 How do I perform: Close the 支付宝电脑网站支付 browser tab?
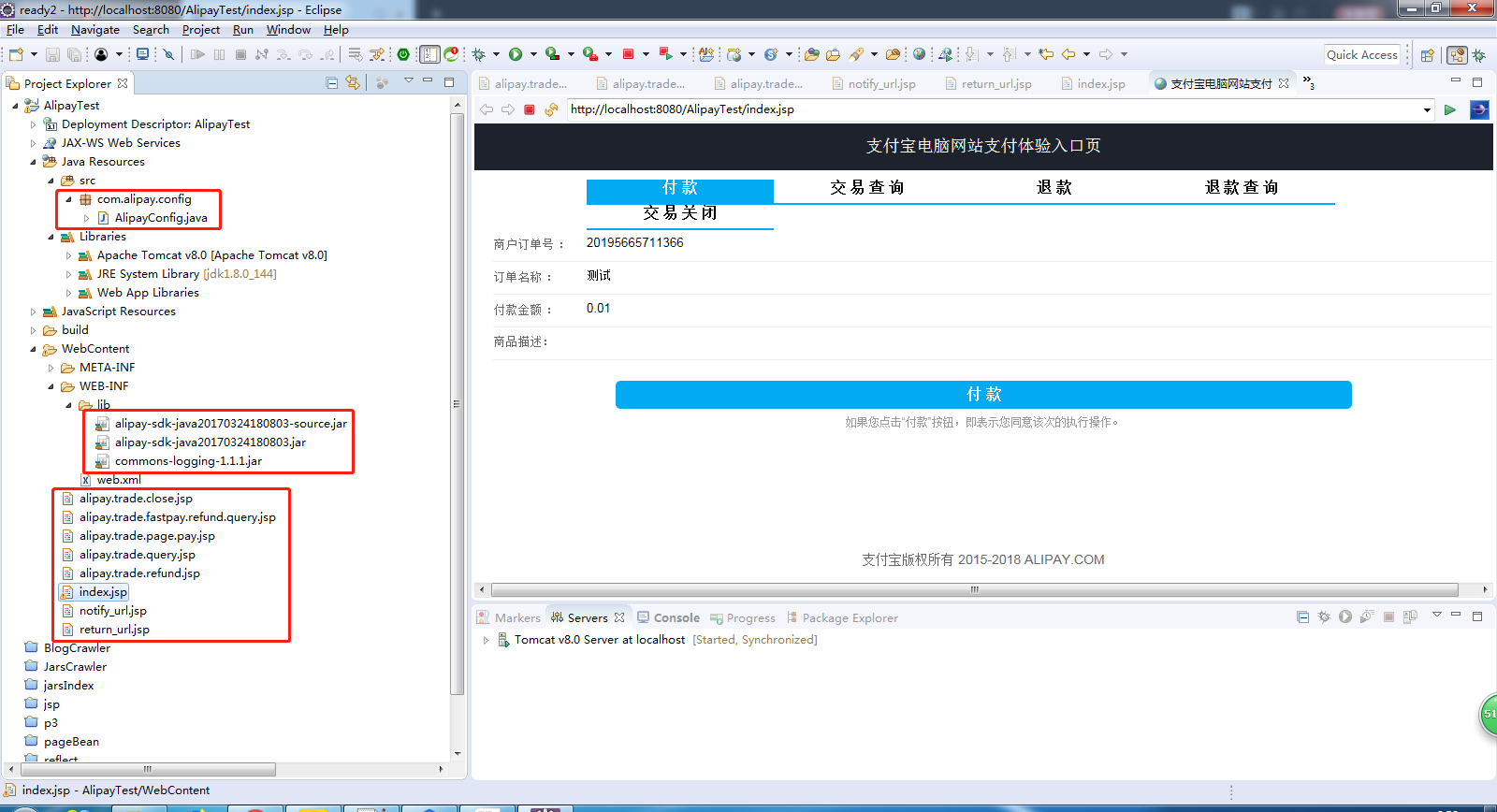pos(1284,83)
